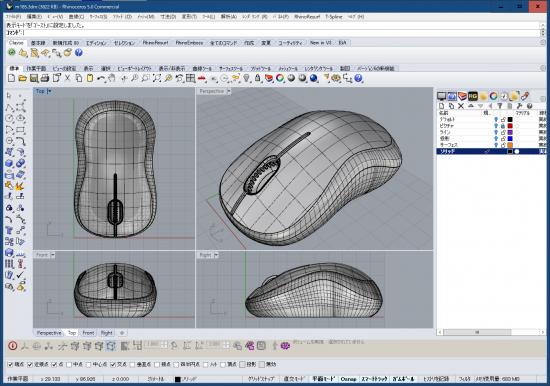Screen dimensions: 550x386
Task: Toggle the 点 (Point) osnap checkbox
Action: 54,365
